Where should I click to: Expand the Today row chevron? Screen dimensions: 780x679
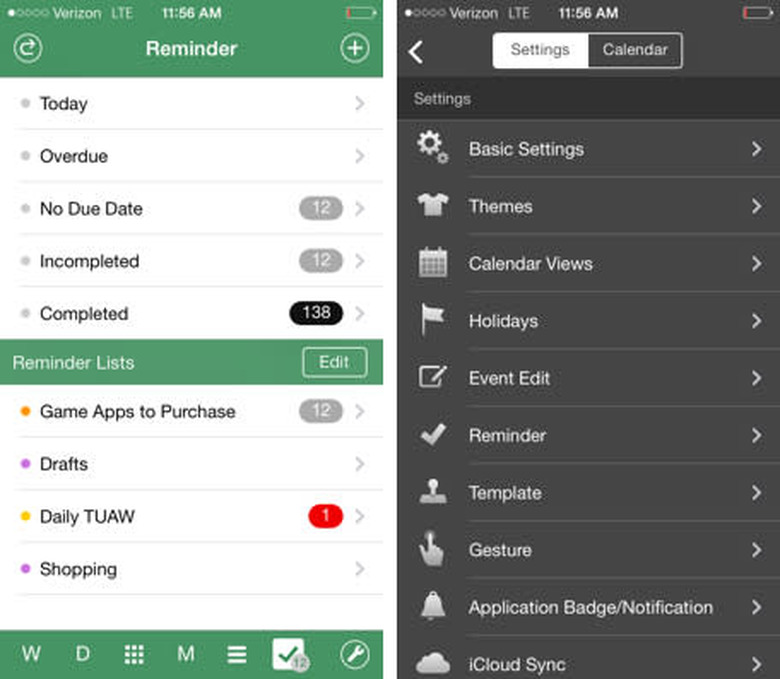[360, 104]
